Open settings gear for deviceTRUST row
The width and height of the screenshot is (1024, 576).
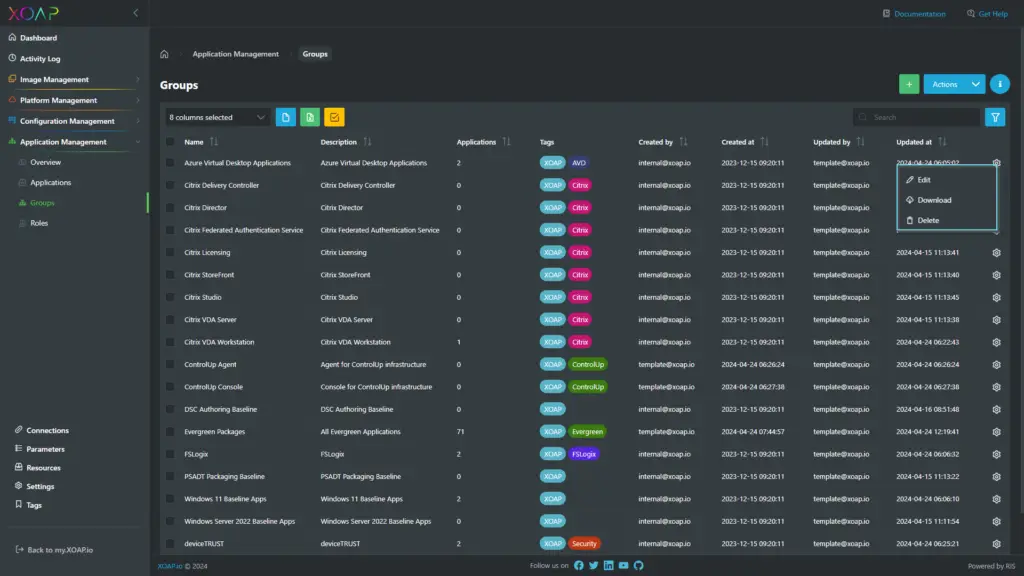996,543
